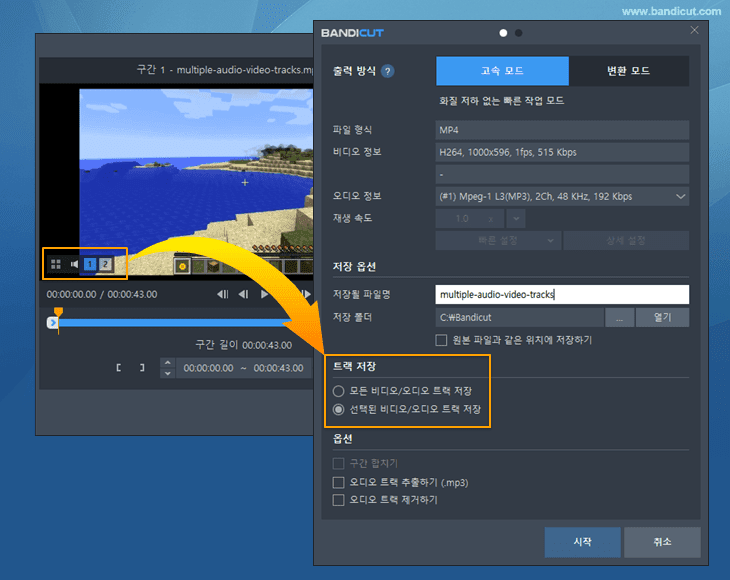Click the segment end time 00:00:43.00 field

[x=278, y=368]
